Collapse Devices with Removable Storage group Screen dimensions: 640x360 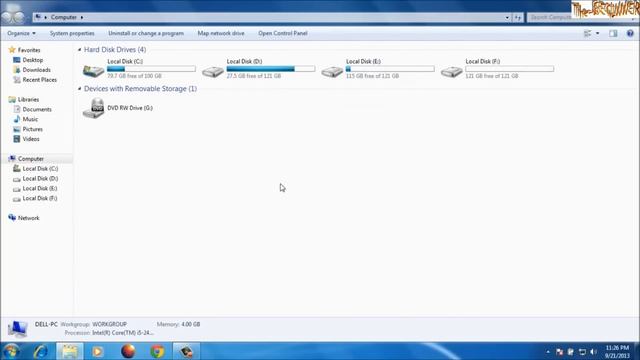(x=80, y=89)
